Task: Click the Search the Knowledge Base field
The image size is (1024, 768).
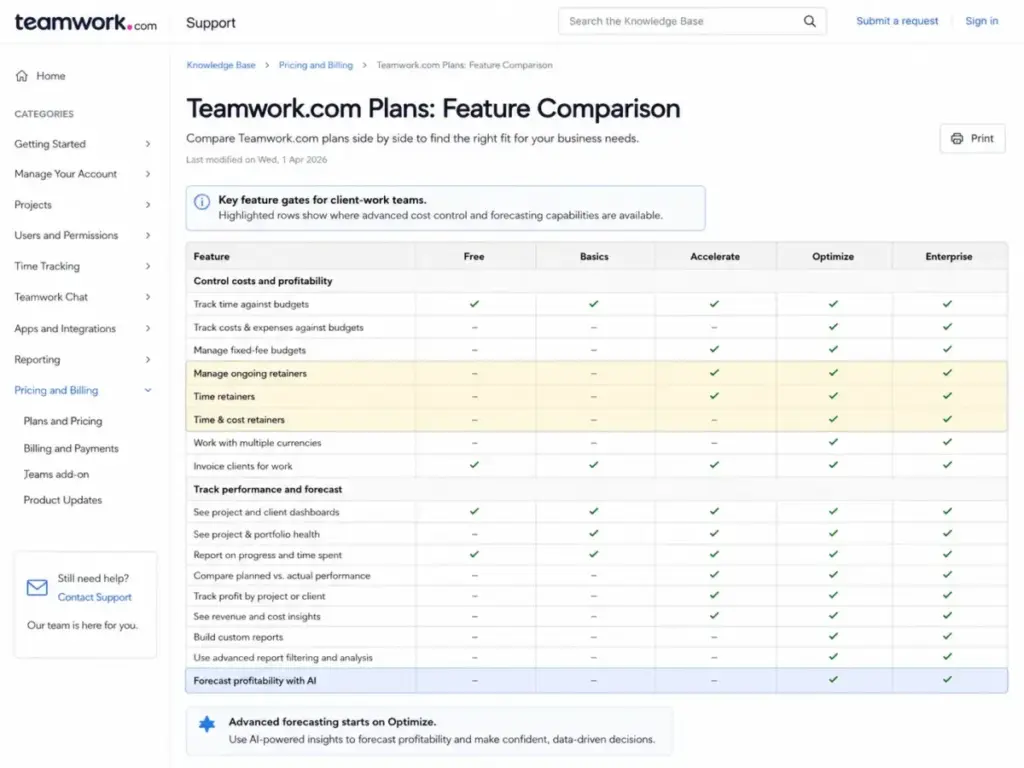Action: click(692, 21)
